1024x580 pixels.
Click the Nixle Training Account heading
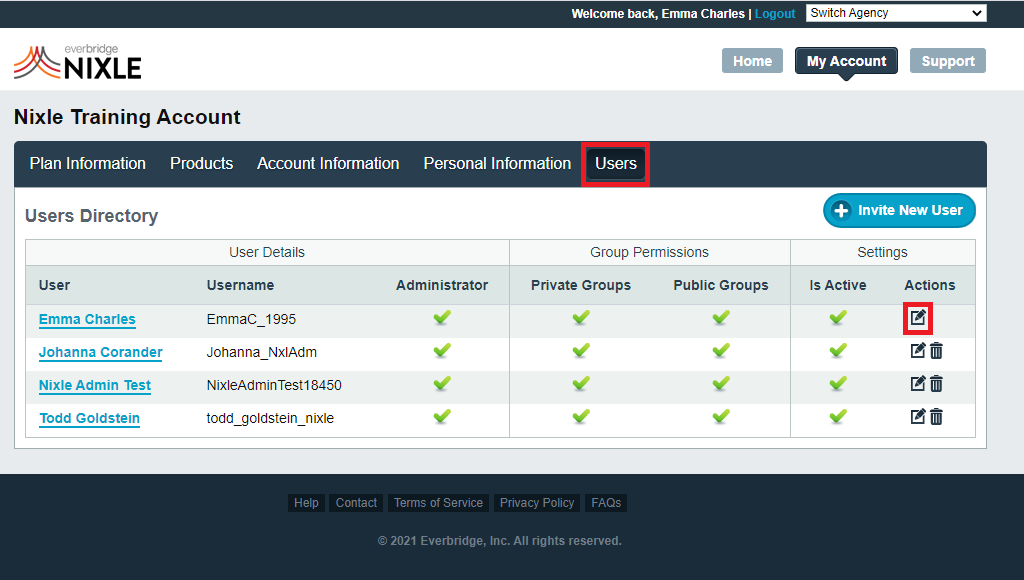[127, 117]
